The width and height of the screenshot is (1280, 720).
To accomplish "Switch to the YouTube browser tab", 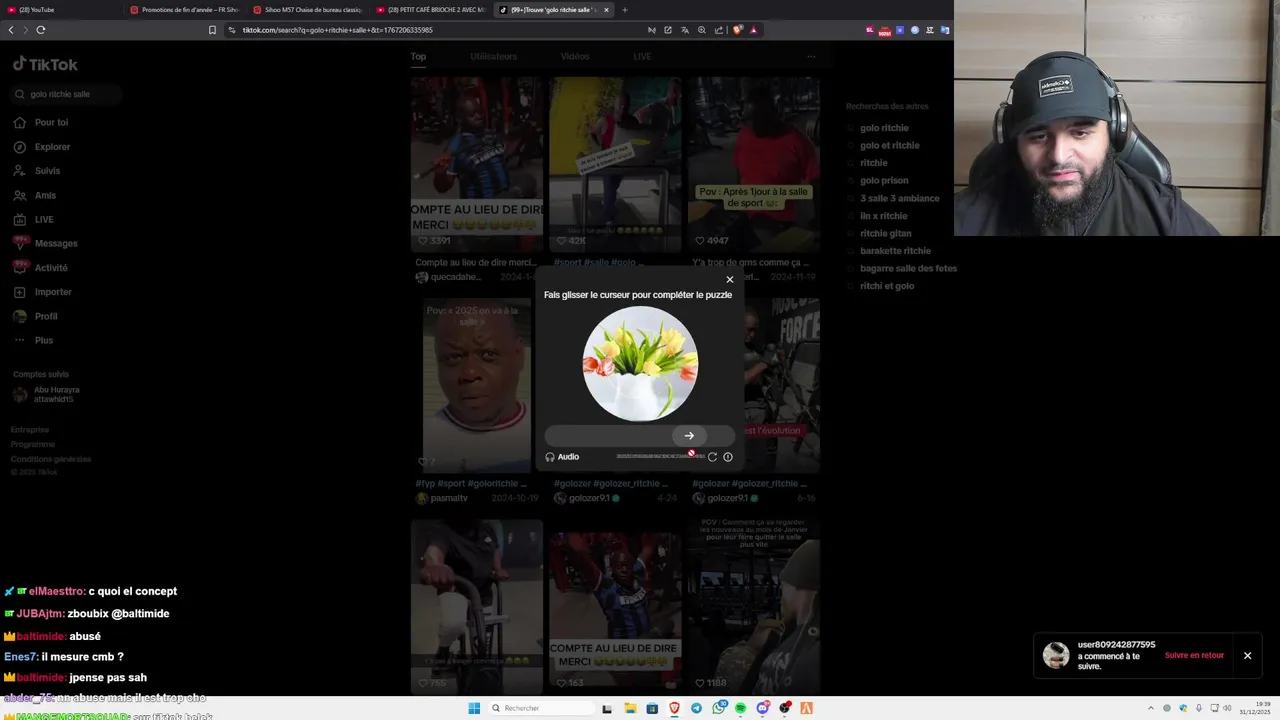I will (60, 10).
